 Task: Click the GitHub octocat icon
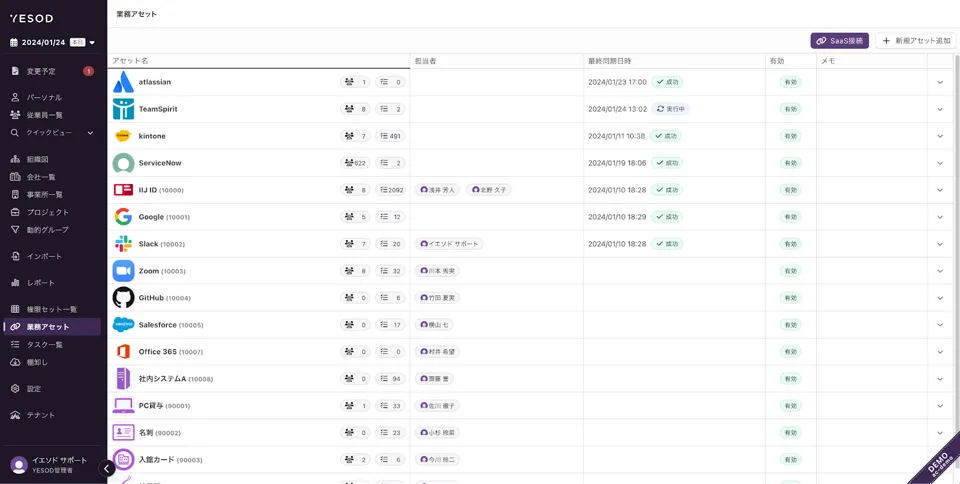tap(123, 297)
